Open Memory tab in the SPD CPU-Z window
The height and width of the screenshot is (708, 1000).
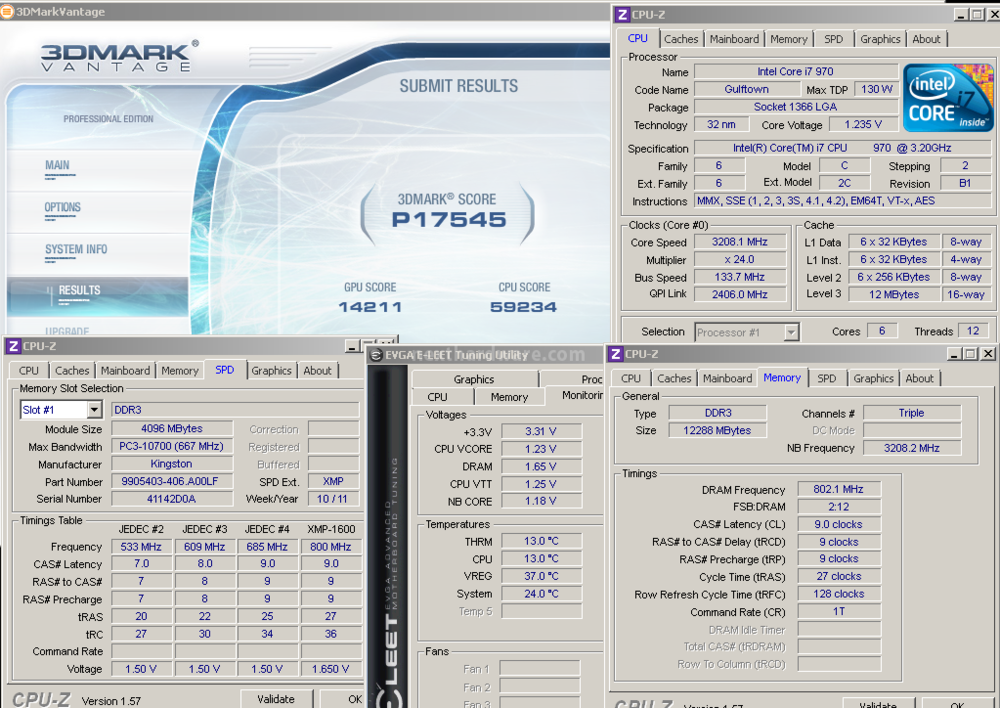pyautogui.click(x=180, y=371)
